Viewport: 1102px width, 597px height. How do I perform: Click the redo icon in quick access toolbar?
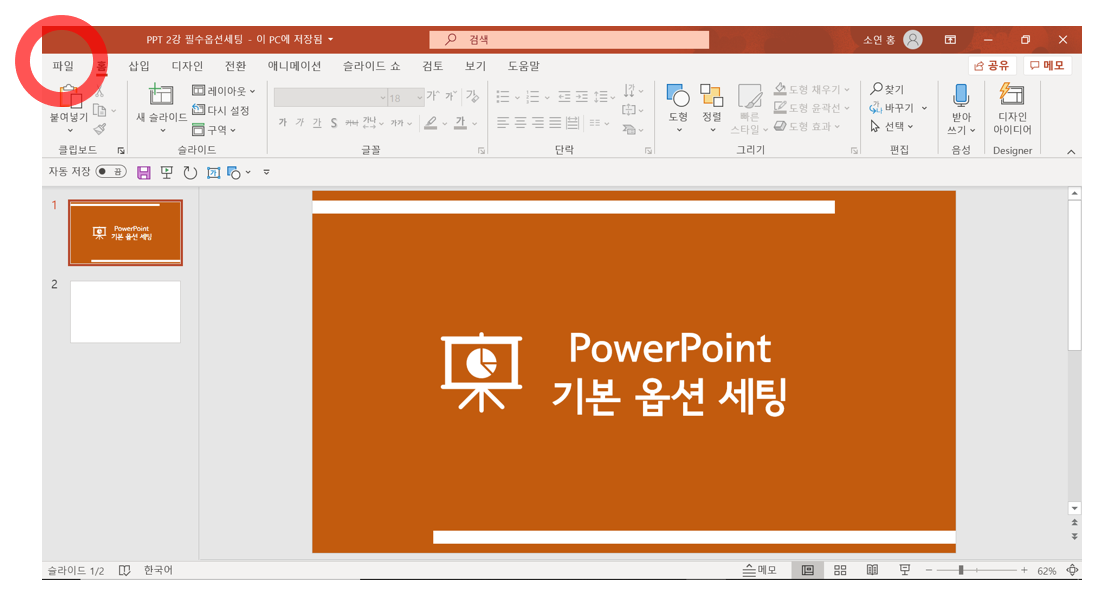(x=190, y=172)
